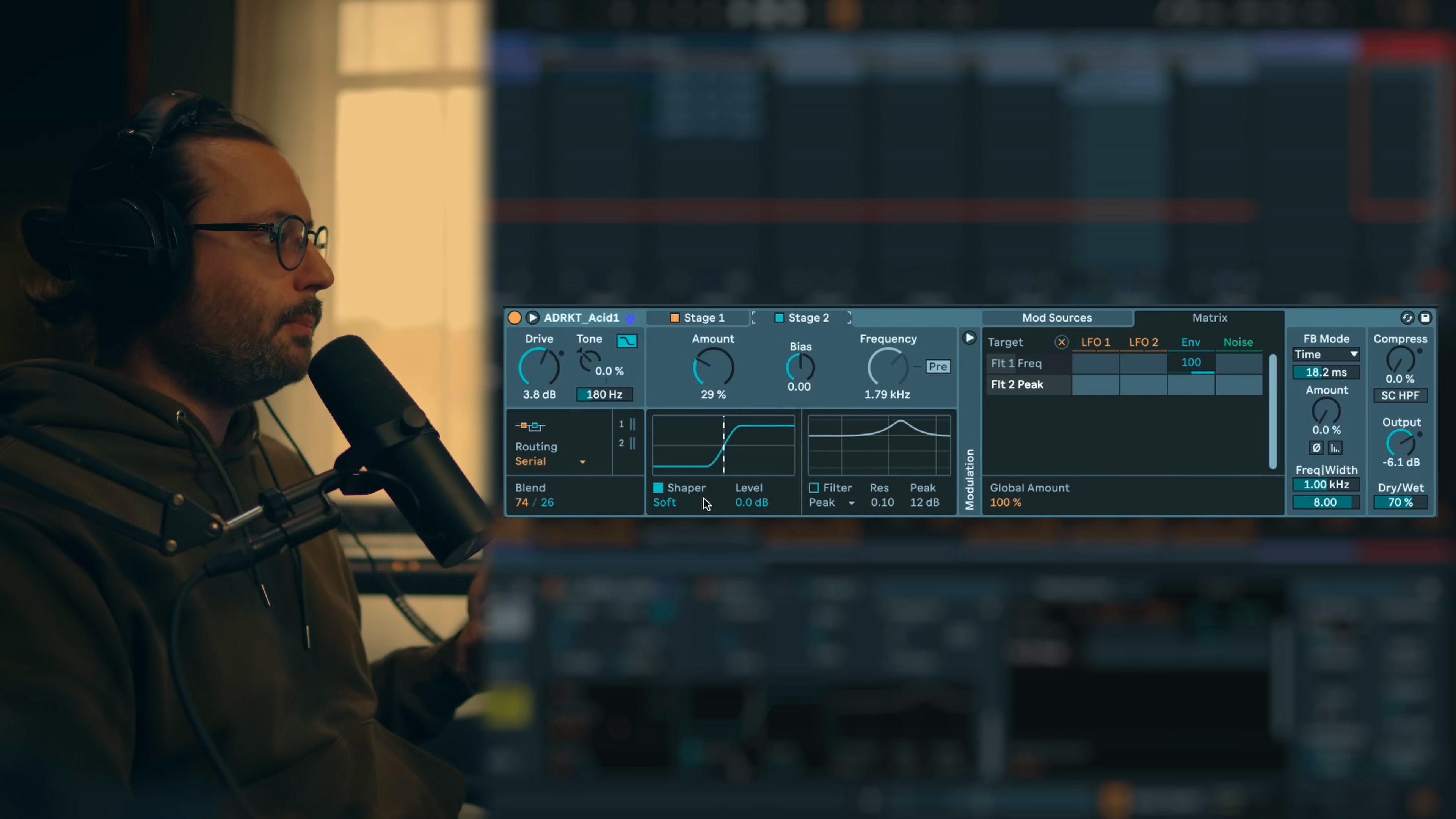Switch to the Mod Sources tab
The height and width of the screenshot is (819, 1456).
[1056, 318]
